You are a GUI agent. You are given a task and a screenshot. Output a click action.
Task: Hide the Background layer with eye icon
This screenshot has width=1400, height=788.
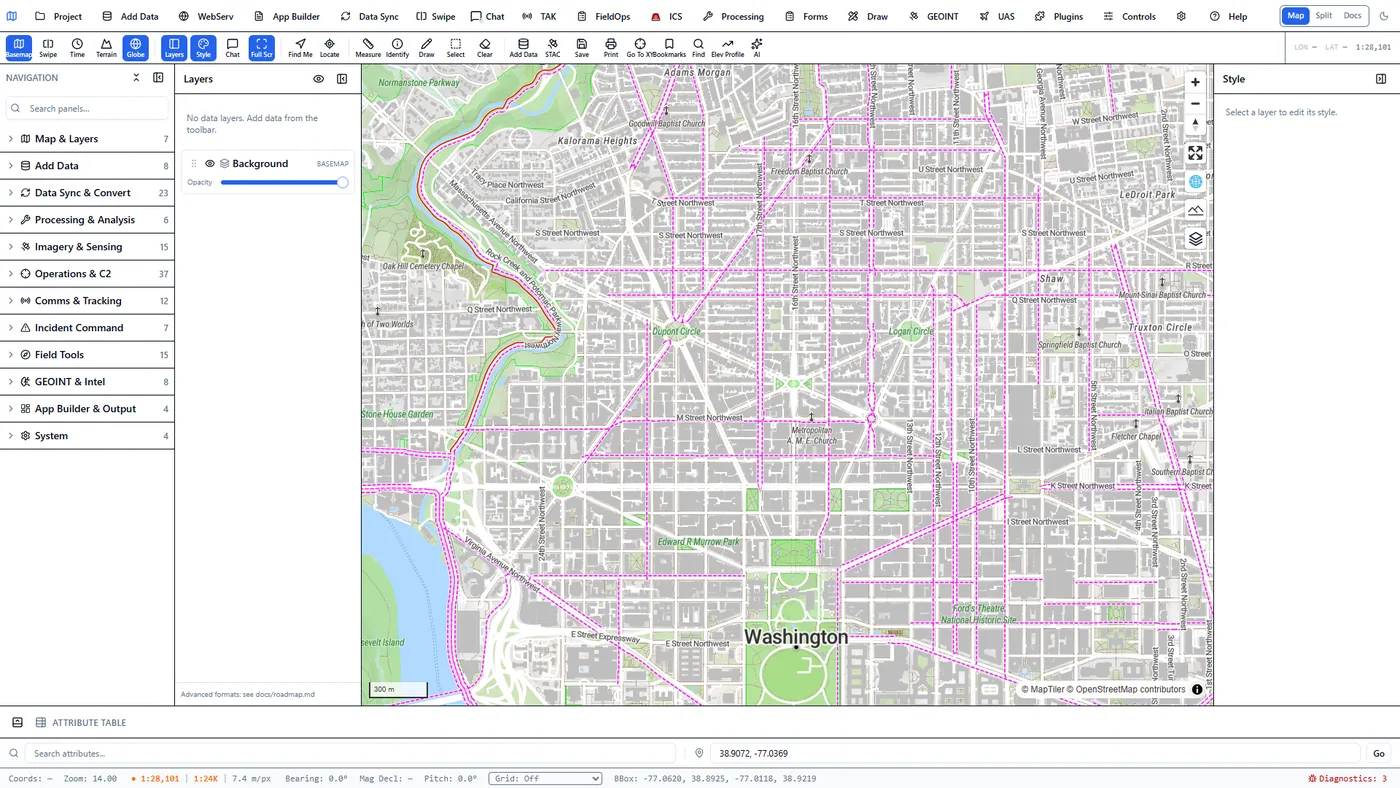210,164
